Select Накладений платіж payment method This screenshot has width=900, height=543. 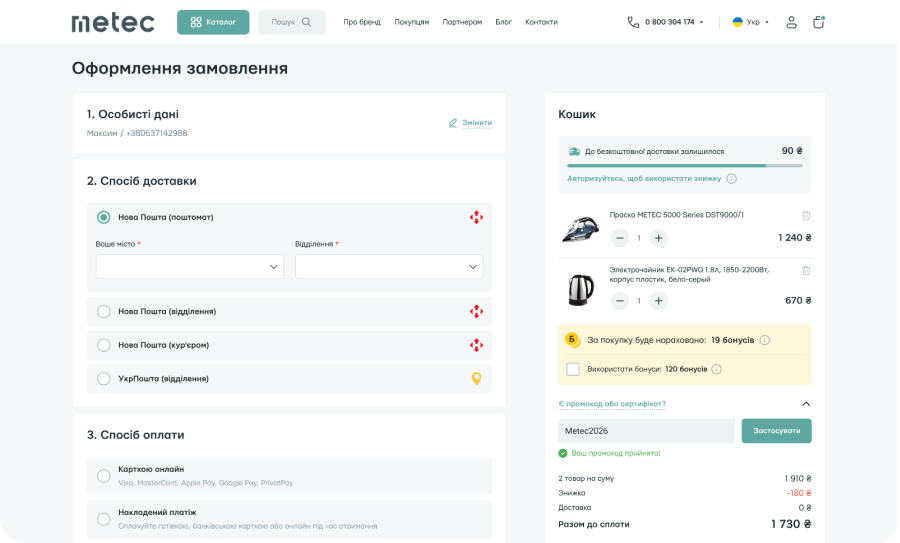(x=103, y=519)
